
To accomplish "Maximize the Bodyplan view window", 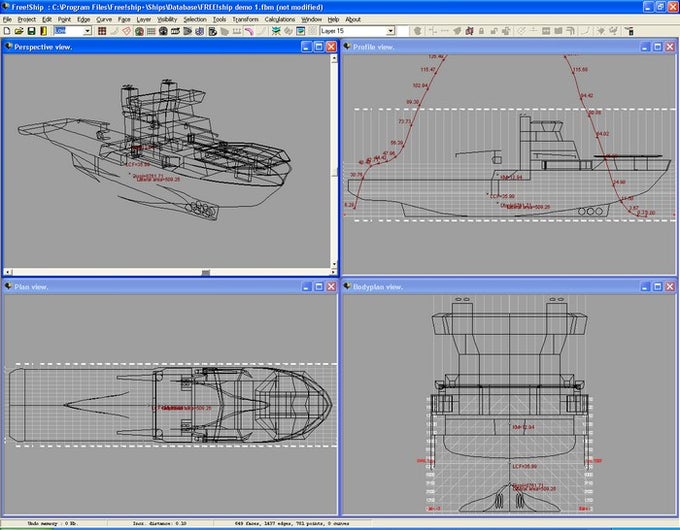I will tap(657, 287).
